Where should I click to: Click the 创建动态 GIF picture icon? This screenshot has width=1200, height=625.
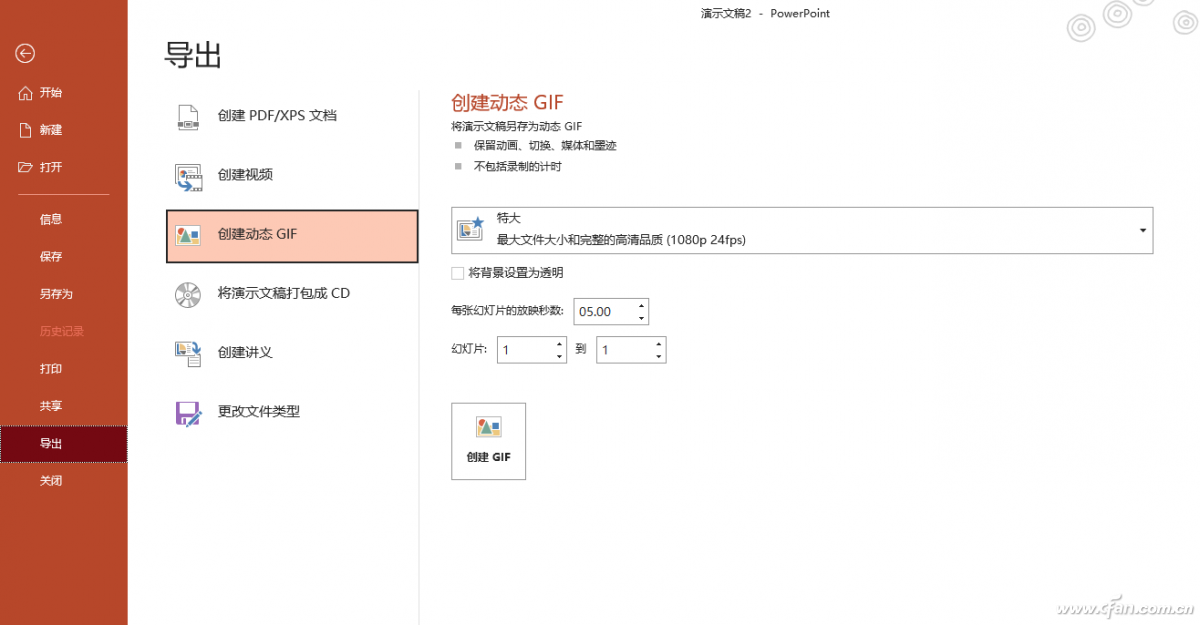coord(188,235)
